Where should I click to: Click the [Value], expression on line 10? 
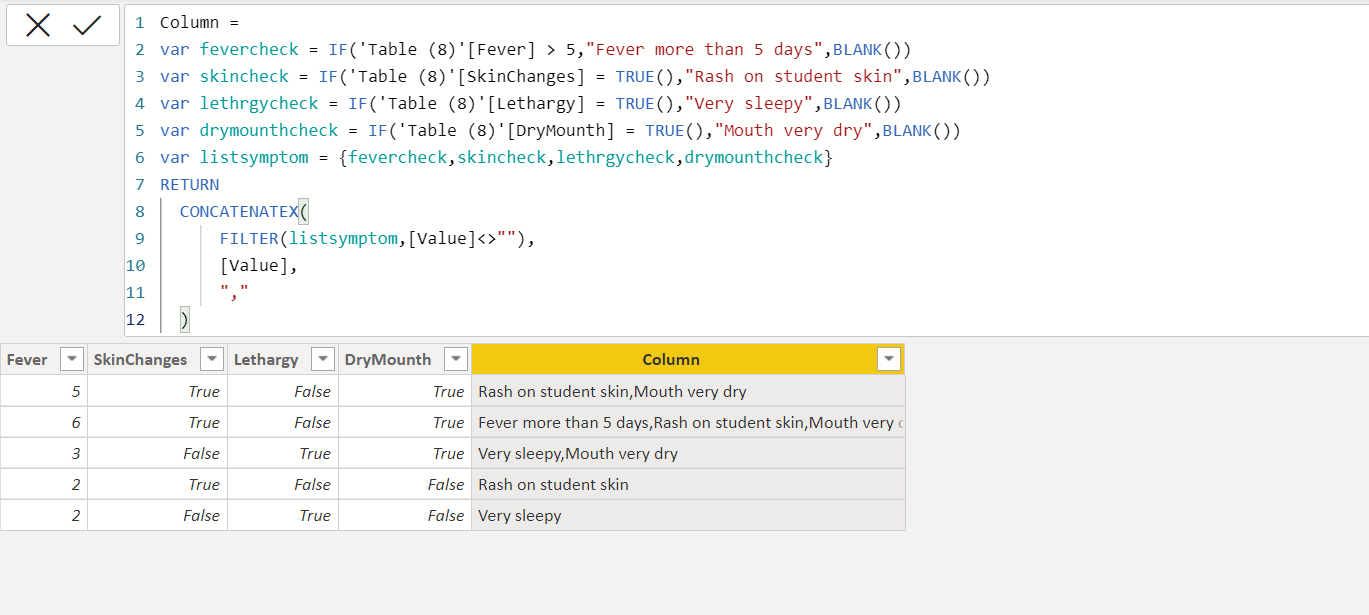click(x=259, y=265)
